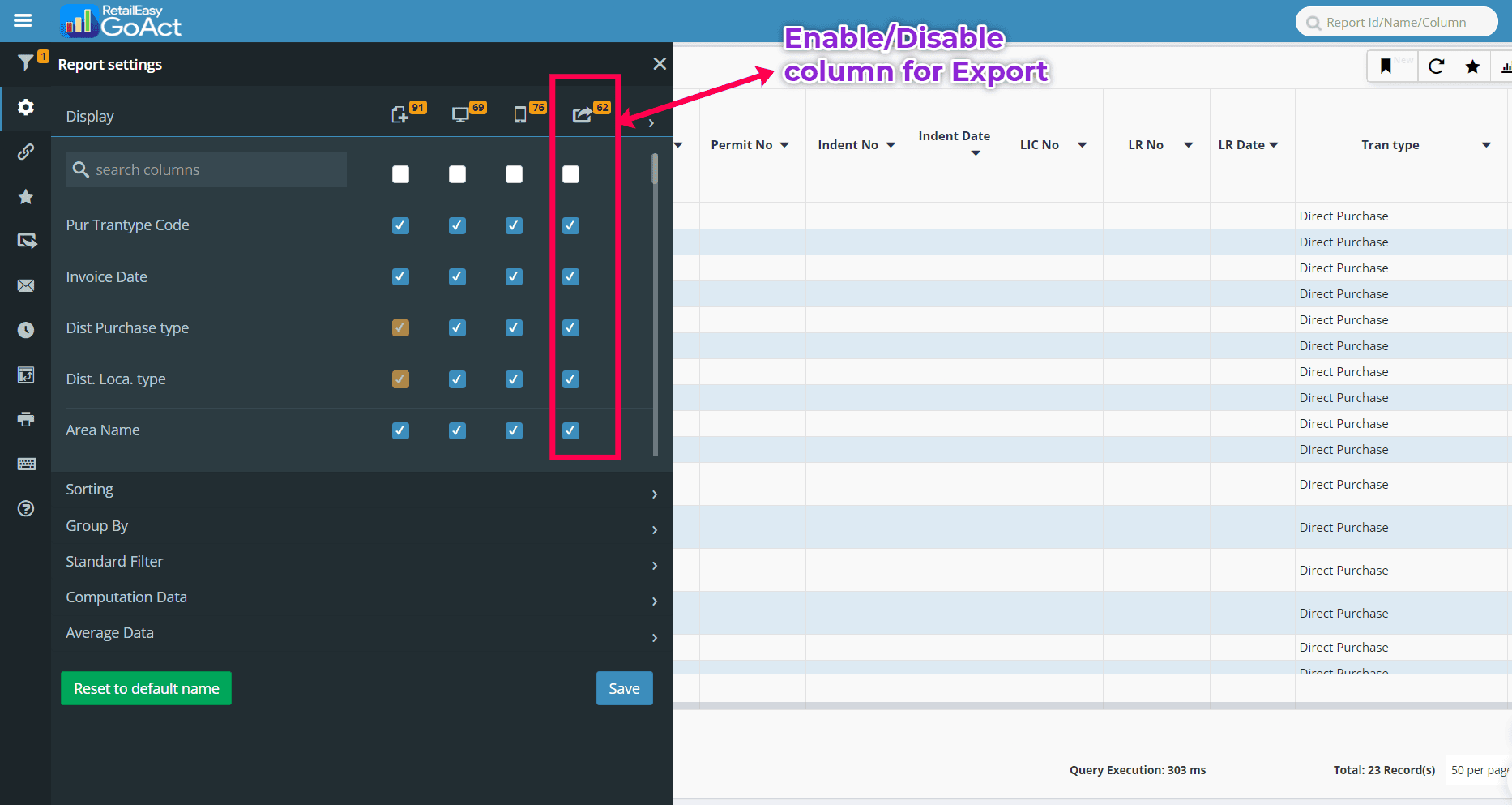Open Permit No column dropdown
This screenshot has height=809, width=1512.
click(x=784, y=145)
